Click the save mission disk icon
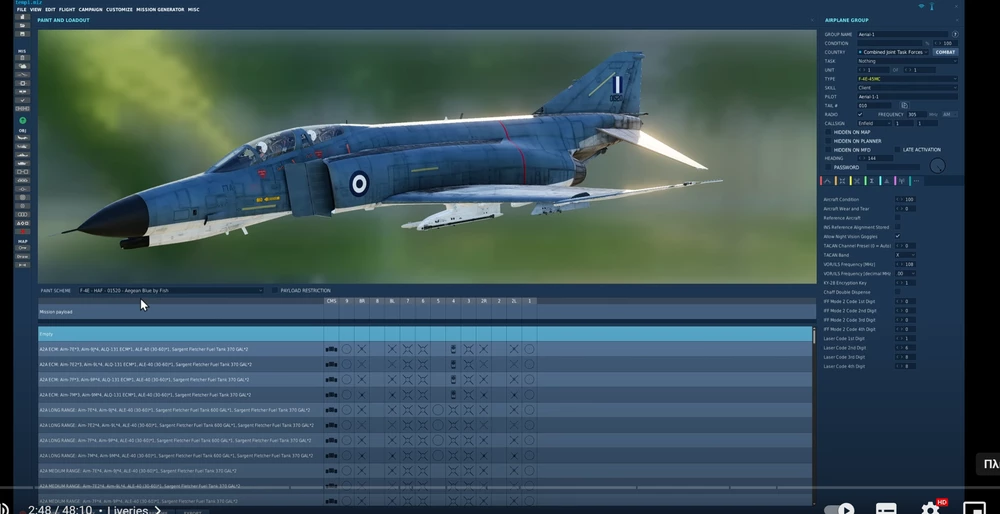Viewport: 1000px width, 514px height. [22, 34]
